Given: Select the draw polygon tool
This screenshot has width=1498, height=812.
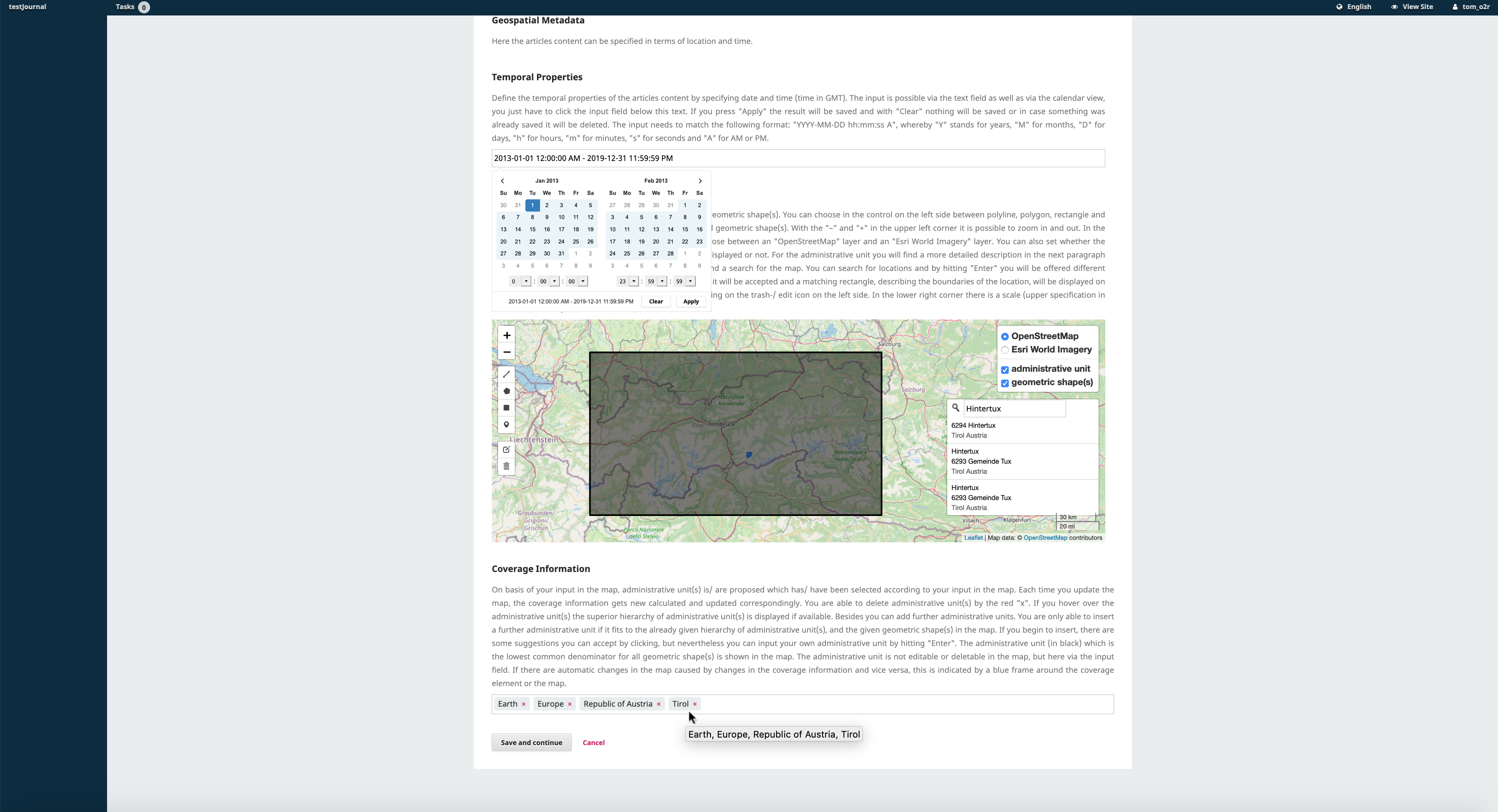Looking at the screenshot, I should (x=506, y=391).
